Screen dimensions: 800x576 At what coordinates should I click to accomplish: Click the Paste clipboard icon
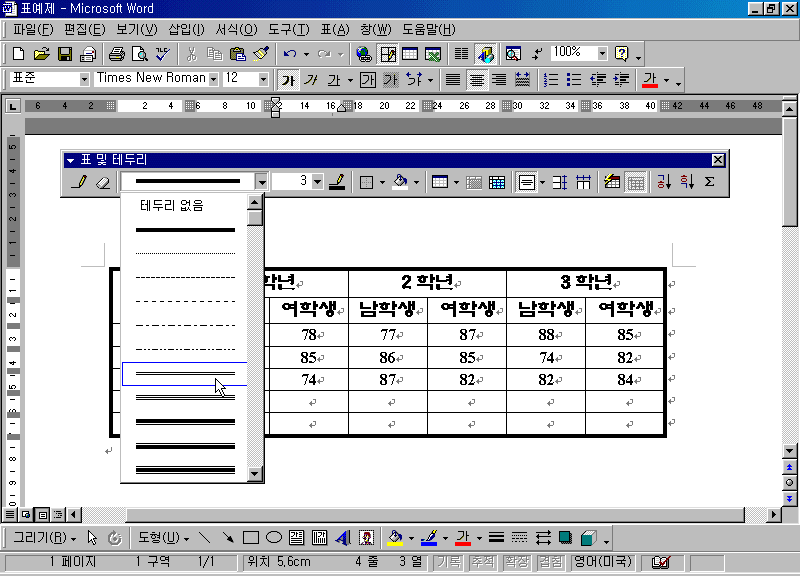coord(238,54)
